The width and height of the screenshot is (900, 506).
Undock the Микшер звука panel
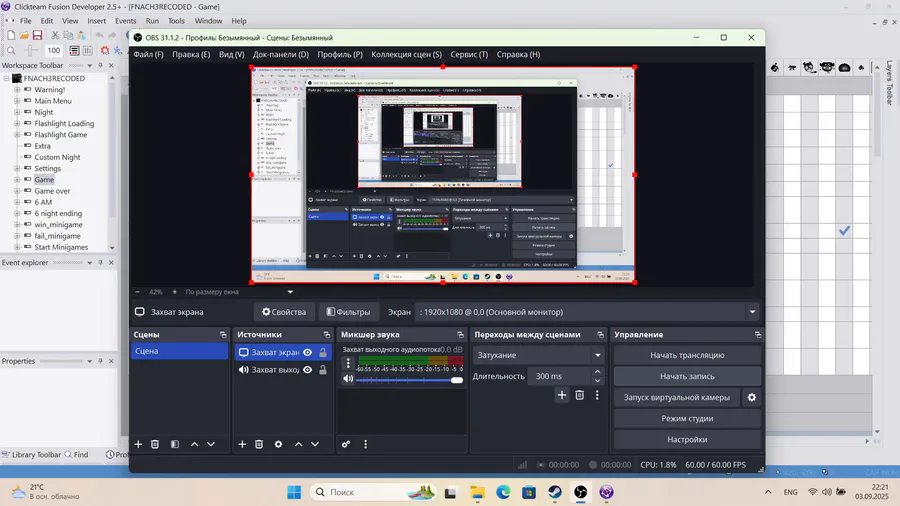point(460,334)
